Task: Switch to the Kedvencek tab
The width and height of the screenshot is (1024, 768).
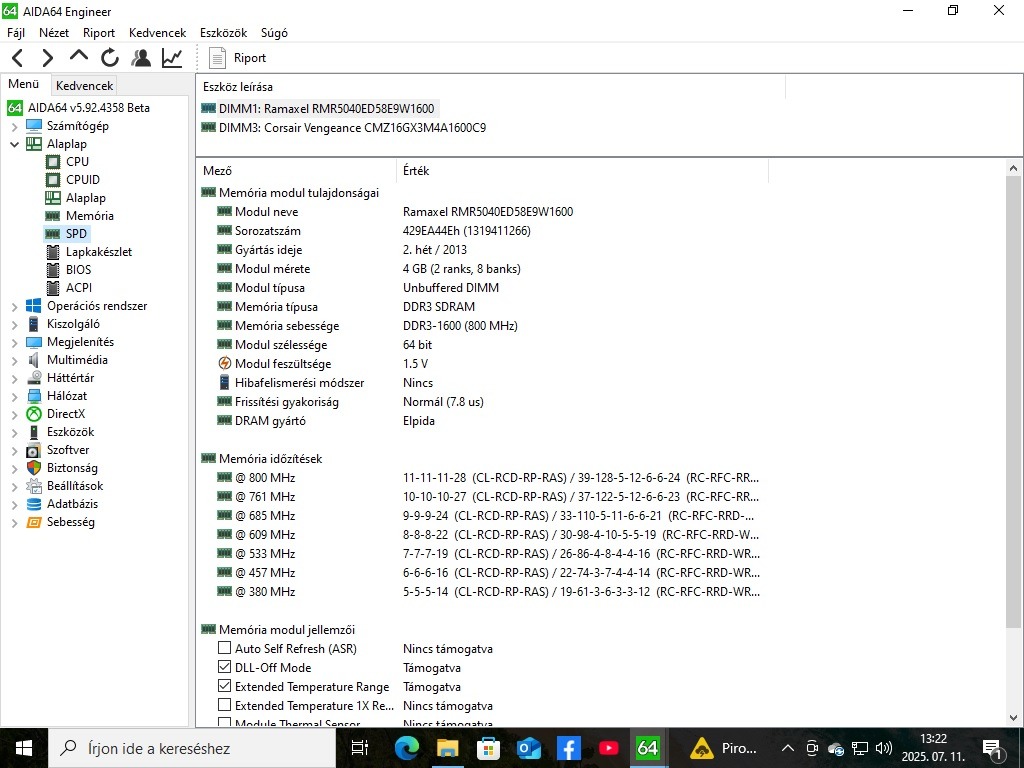Action: 84,86
